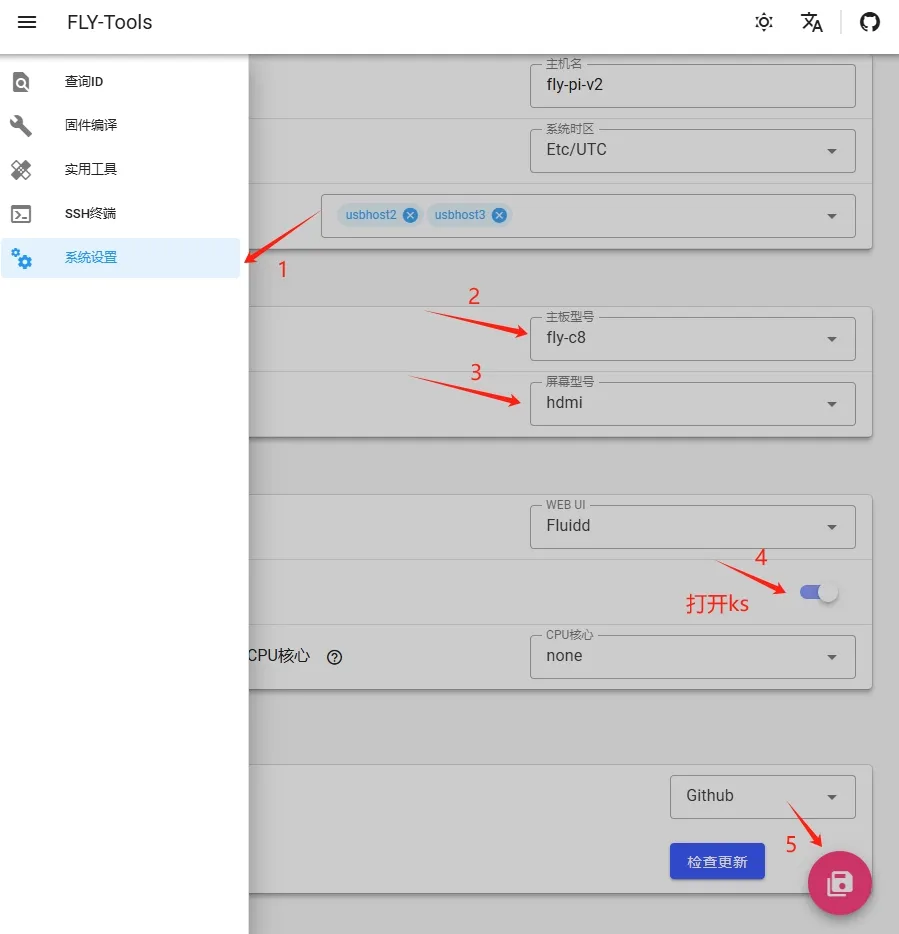Viewport: 899px width, 934px height.
Task: Click the red floating save button
Action: 840,883
